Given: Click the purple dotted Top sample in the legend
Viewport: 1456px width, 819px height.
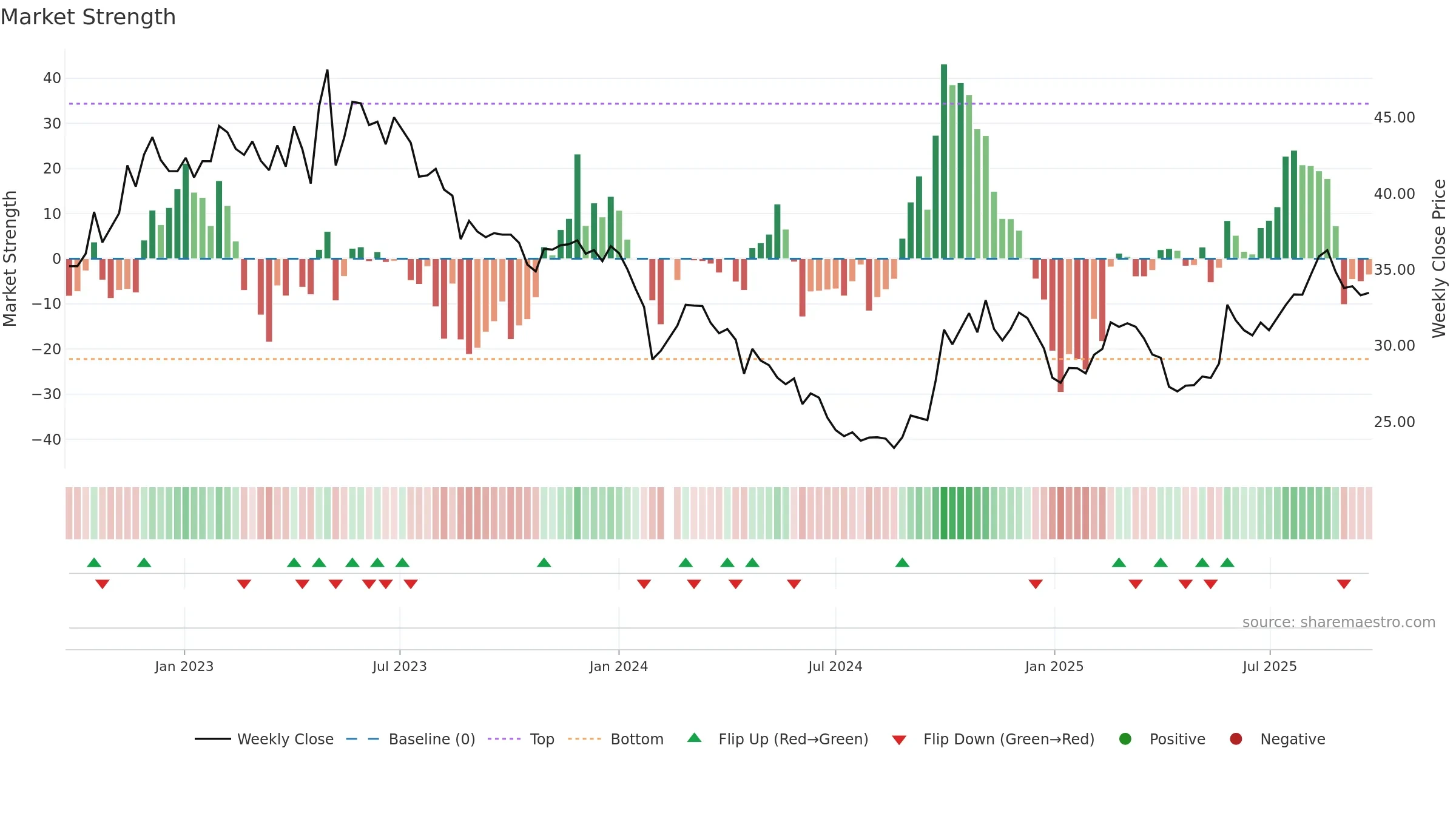Looking at the screenshot, I should [x=504, y=739].
